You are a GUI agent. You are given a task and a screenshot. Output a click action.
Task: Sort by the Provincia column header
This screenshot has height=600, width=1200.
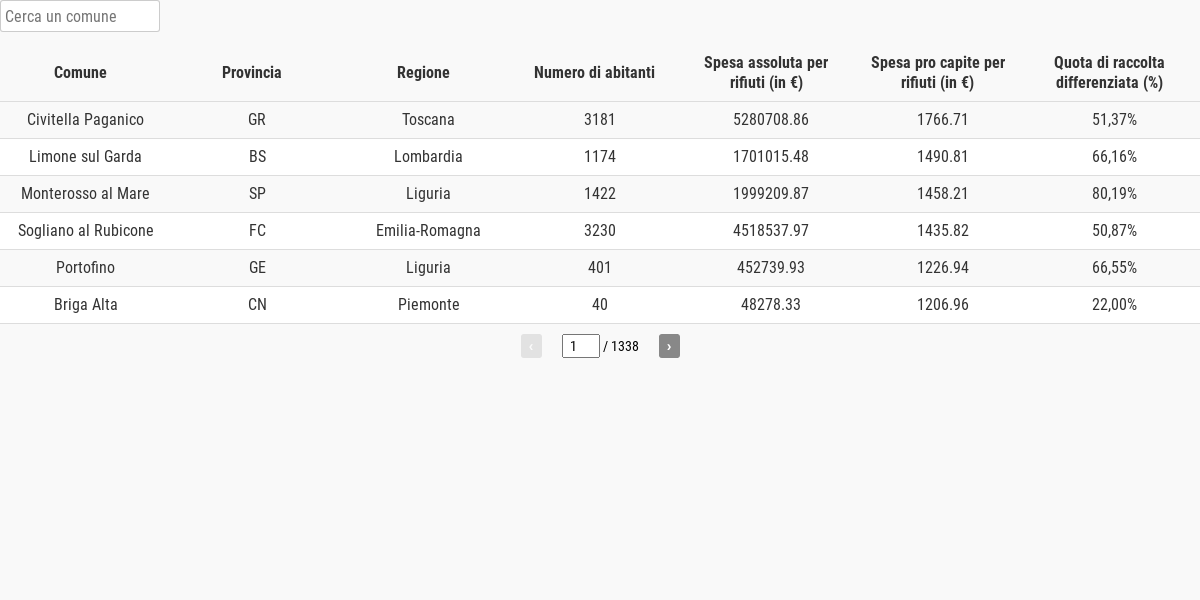(252, 72)
